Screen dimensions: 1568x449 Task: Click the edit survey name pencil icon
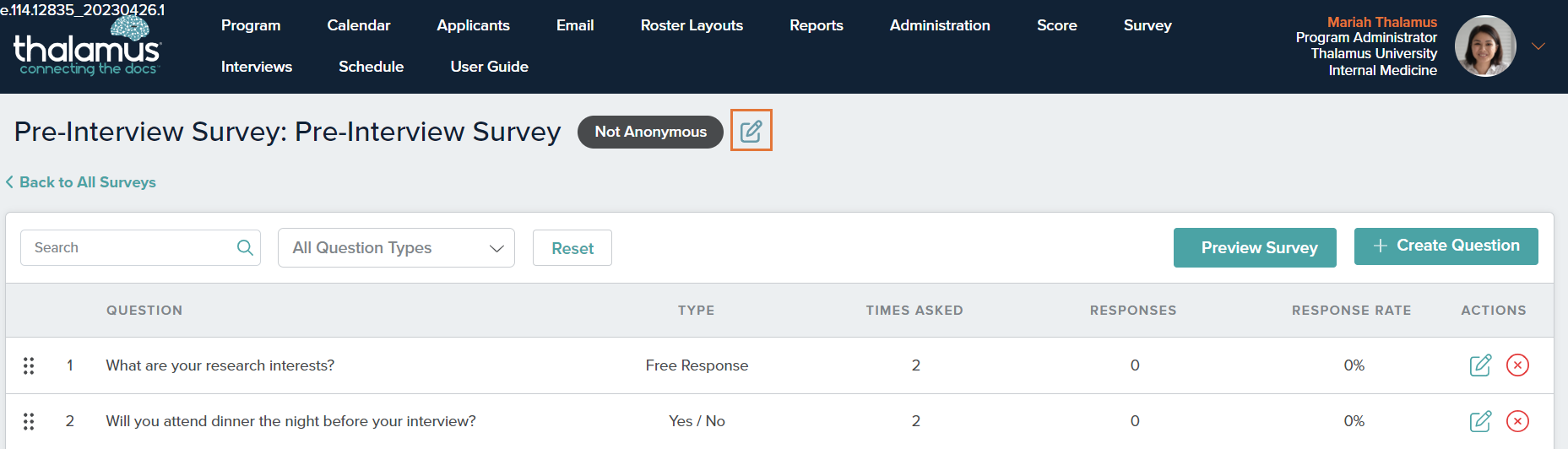pos(751,131)
